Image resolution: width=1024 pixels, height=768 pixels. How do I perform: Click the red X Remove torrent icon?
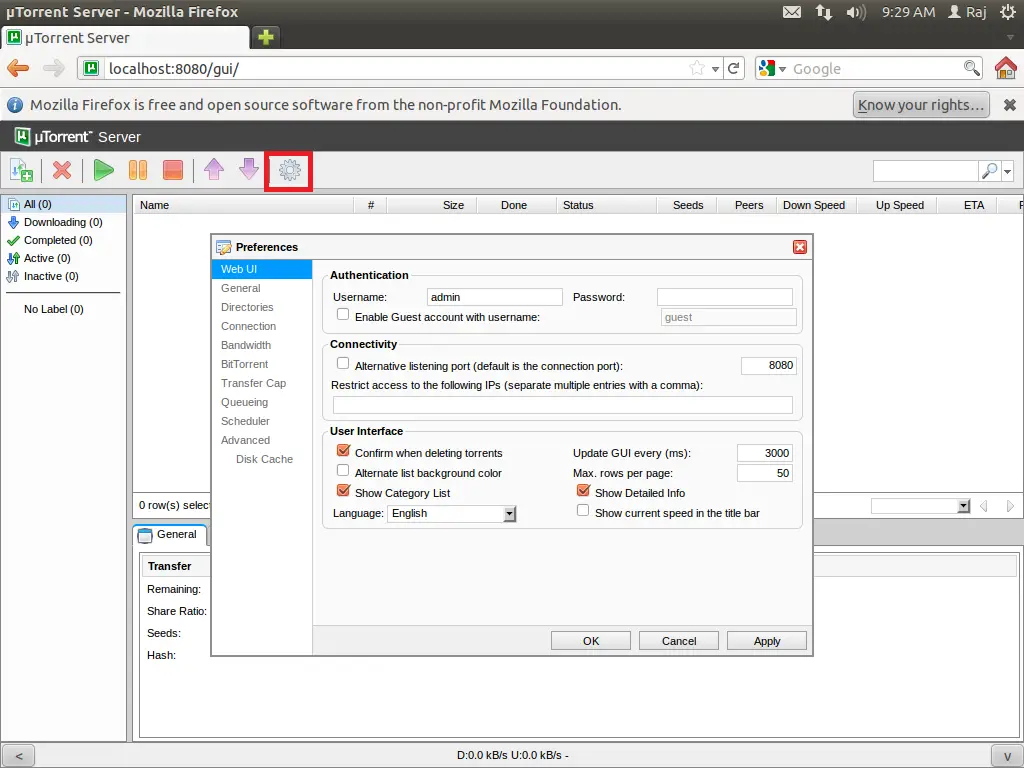click(x=62, y=170)
